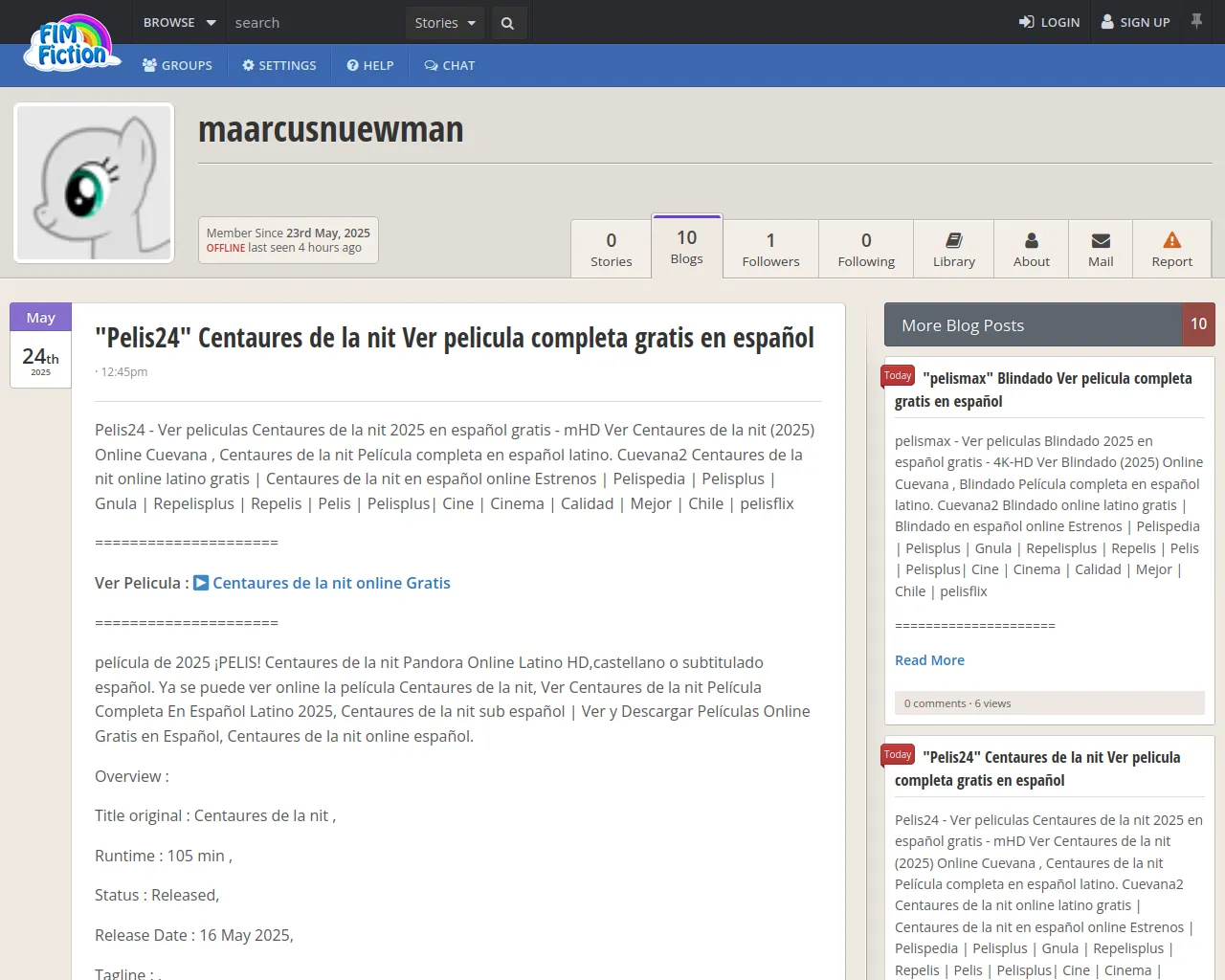Click the 12:45pm timestamp
The width and height of the screenshot is (1225, 980).
tap(124, 371)
